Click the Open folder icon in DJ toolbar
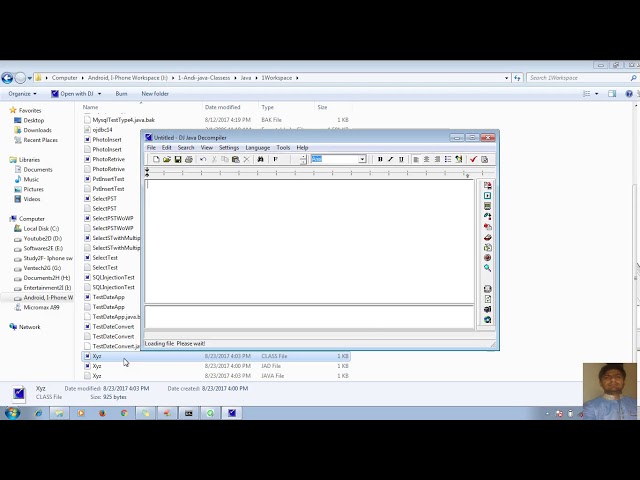The image size is (640, 480). pyautogui.click(x=167, y=159)
